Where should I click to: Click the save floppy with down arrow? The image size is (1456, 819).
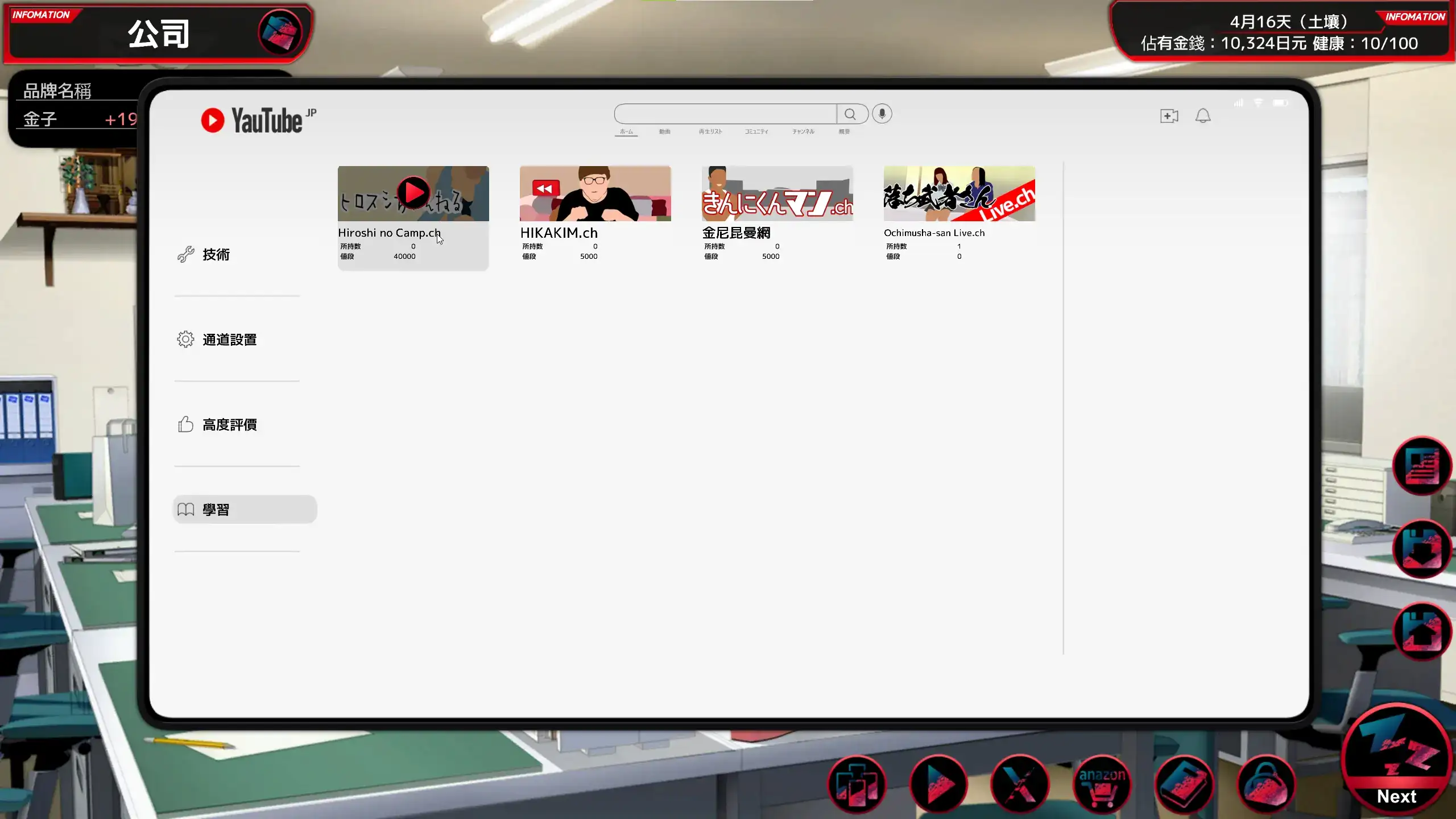pyautogui.click(x=1422, y=549)
